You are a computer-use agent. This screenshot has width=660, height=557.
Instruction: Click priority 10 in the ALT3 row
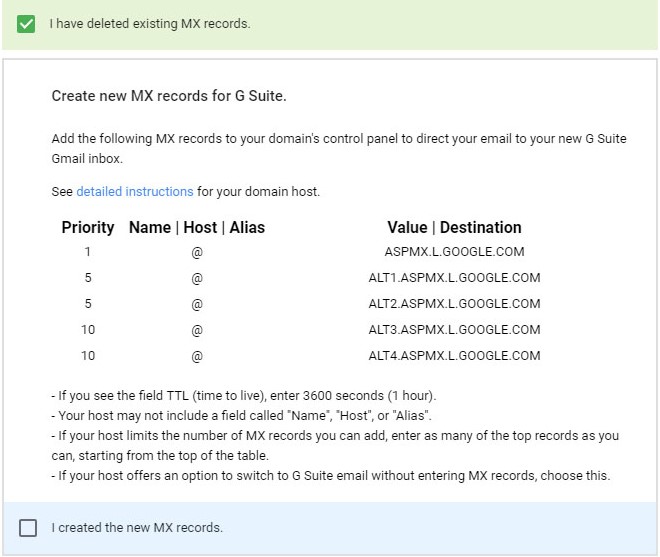[88, 330]
